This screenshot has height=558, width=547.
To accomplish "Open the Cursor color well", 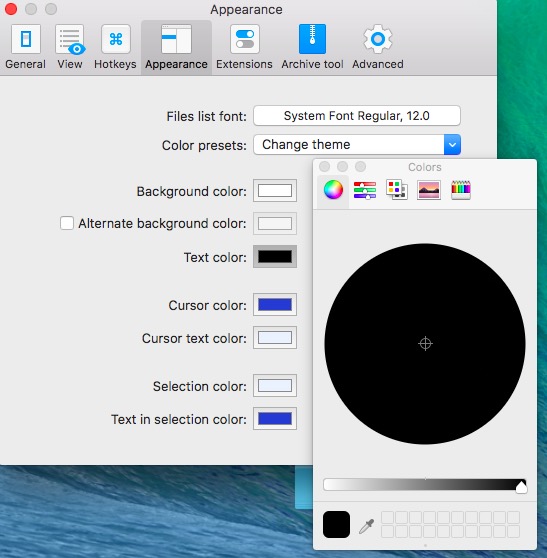I will 275,305.
